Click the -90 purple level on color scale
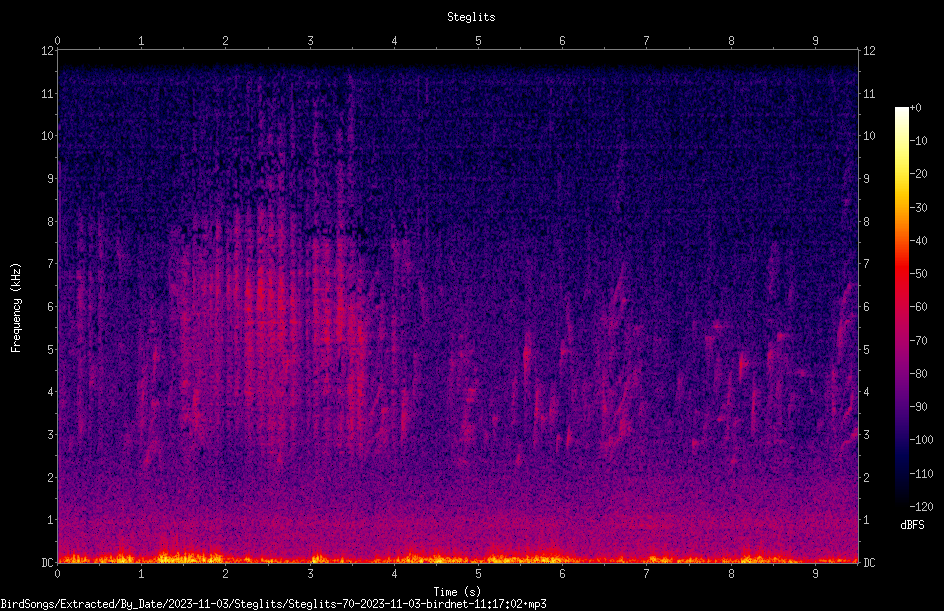This screenshot has height=611, width=944. point(918,407)
